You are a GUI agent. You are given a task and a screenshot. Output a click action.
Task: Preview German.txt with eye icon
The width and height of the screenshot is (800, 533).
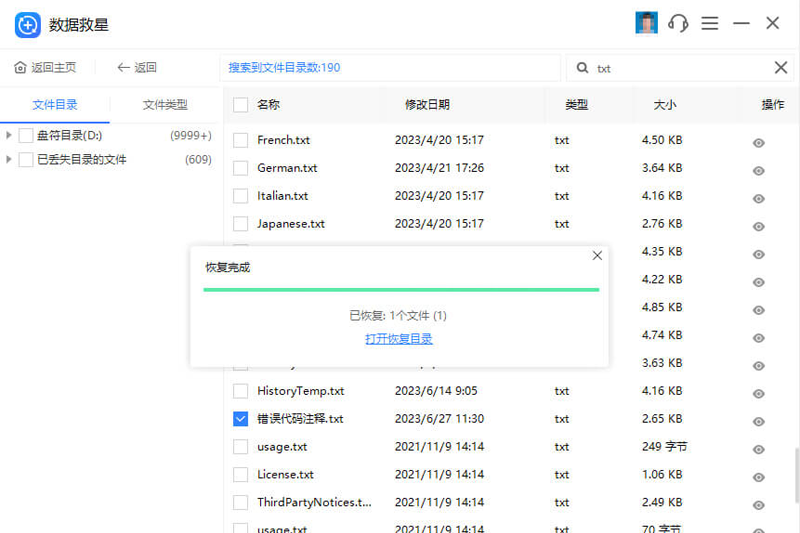(x=759, y=171)
